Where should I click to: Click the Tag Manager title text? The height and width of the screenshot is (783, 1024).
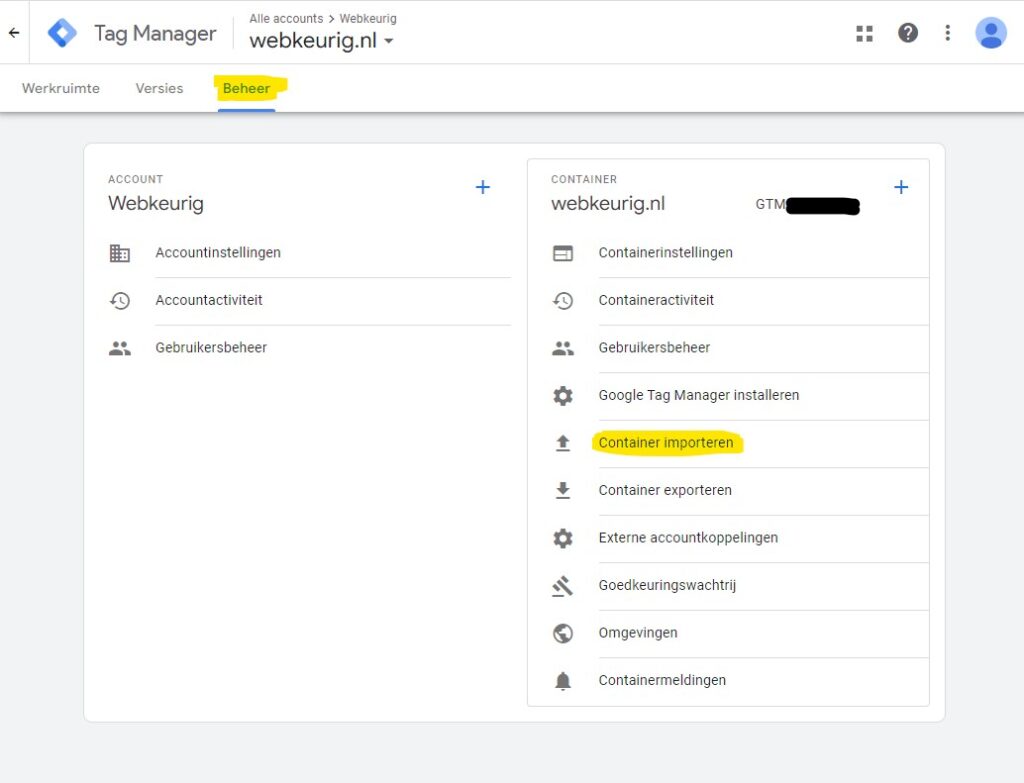coord(155,33)
